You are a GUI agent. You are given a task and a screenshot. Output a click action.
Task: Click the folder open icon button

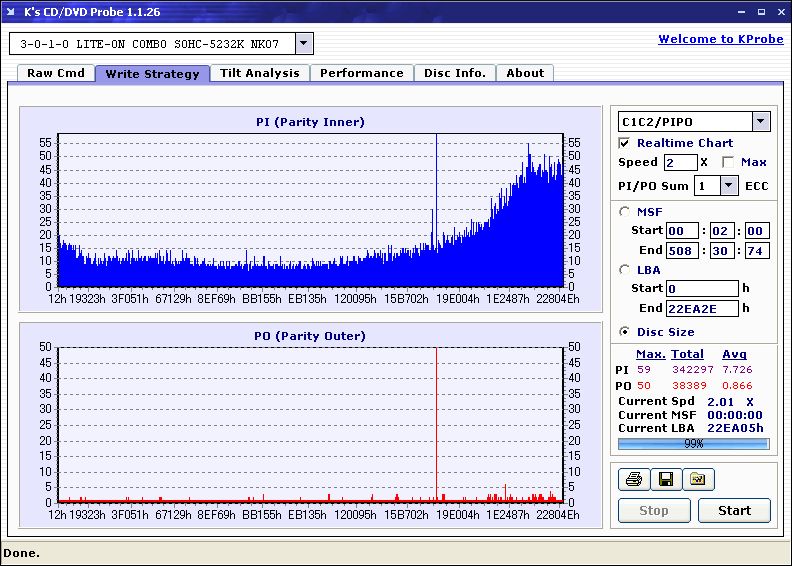698,480
